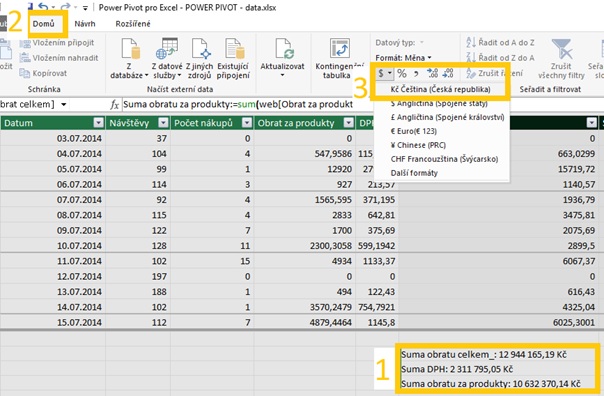Screen dimensions: 604x396
Task: Click the Aktualizovat refresh icon
Action: pyautogui.click(x=284, y=50)
